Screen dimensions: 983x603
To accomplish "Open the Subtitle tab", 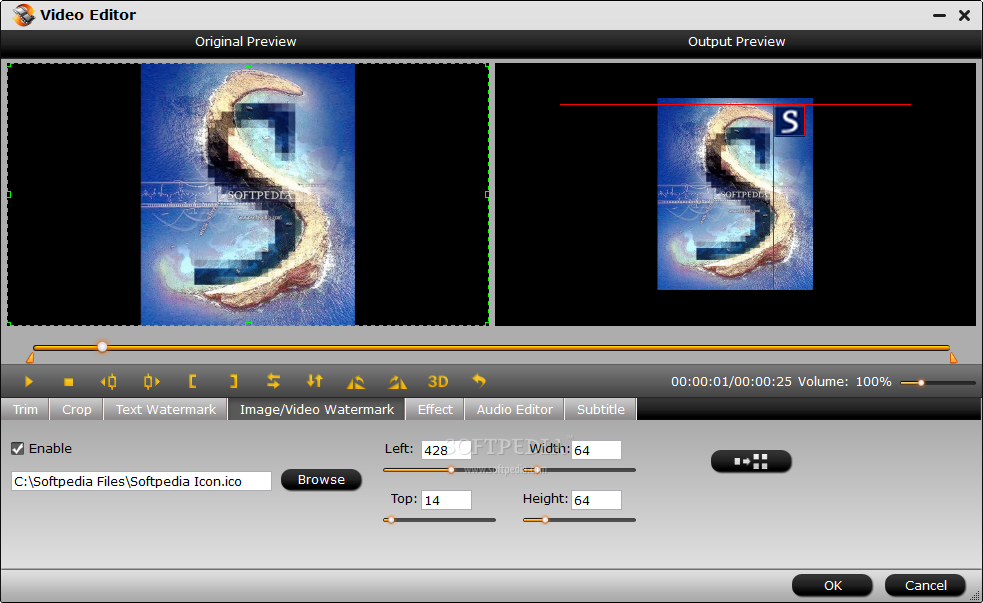I will (601, 409).
